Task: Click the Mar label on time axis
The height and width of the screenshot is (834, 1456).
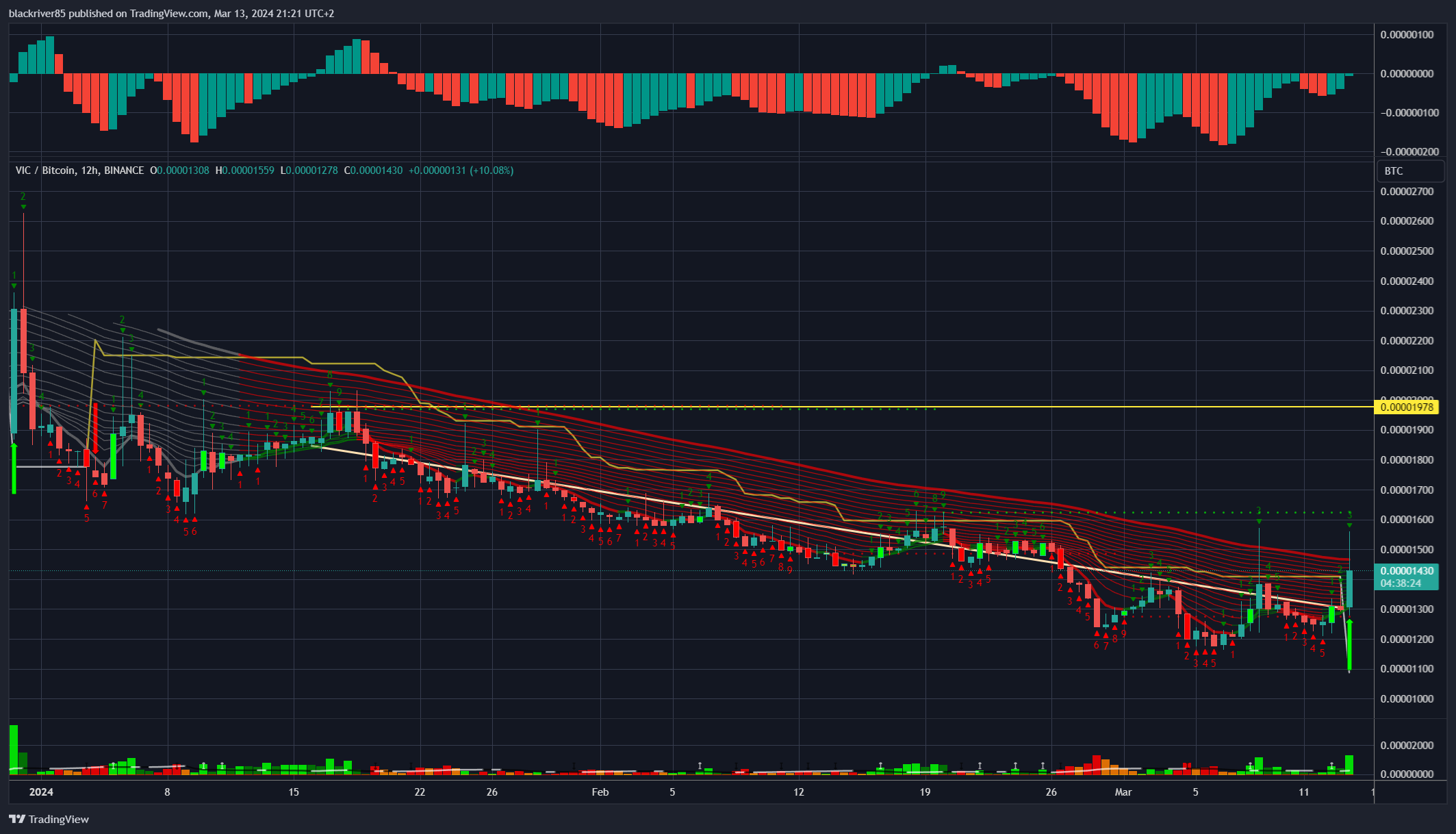Action: [1123, 792]
